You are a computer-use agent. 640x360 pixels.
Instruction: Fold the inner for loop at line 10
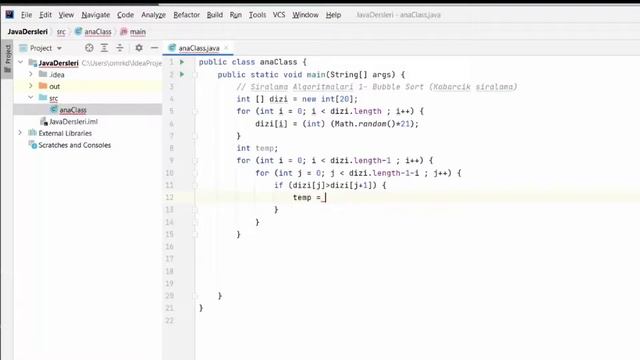195,173
